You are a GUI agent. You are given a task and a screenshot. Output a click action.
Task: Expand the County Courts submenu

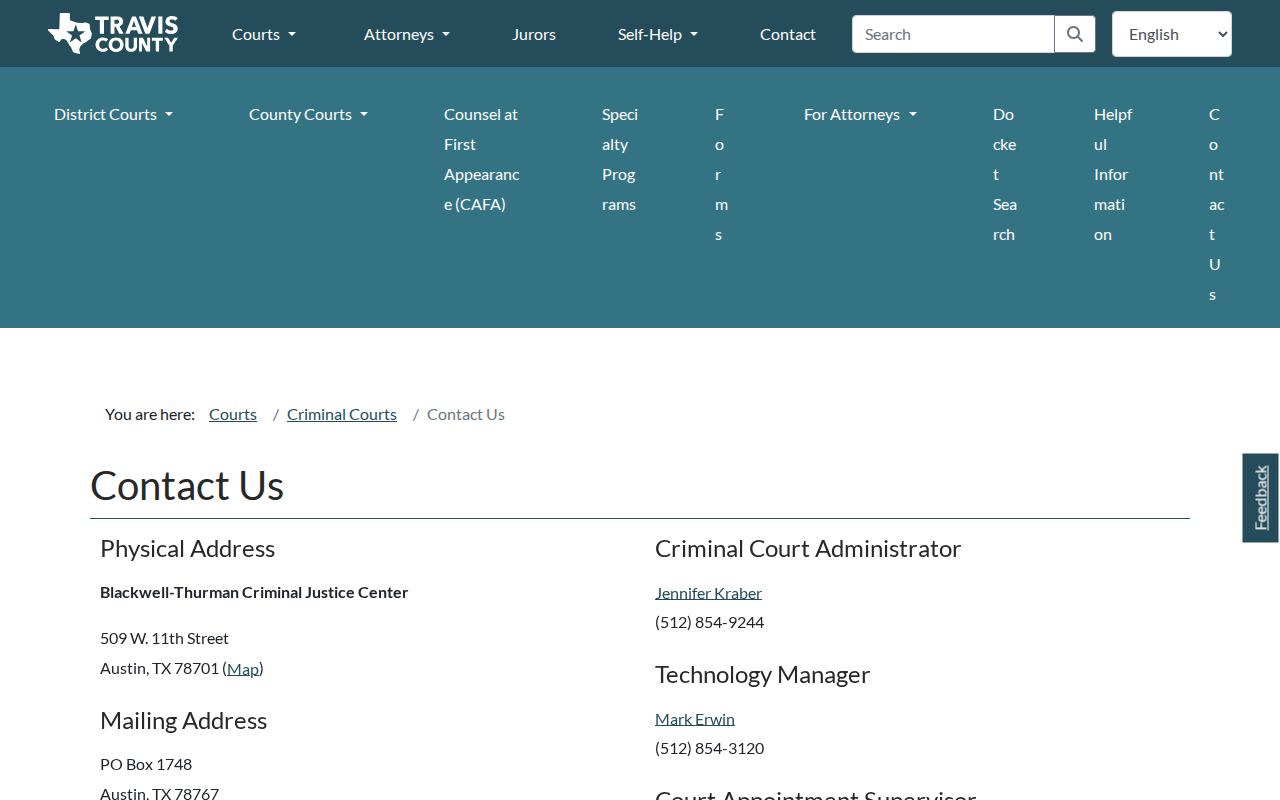point(308,114)
